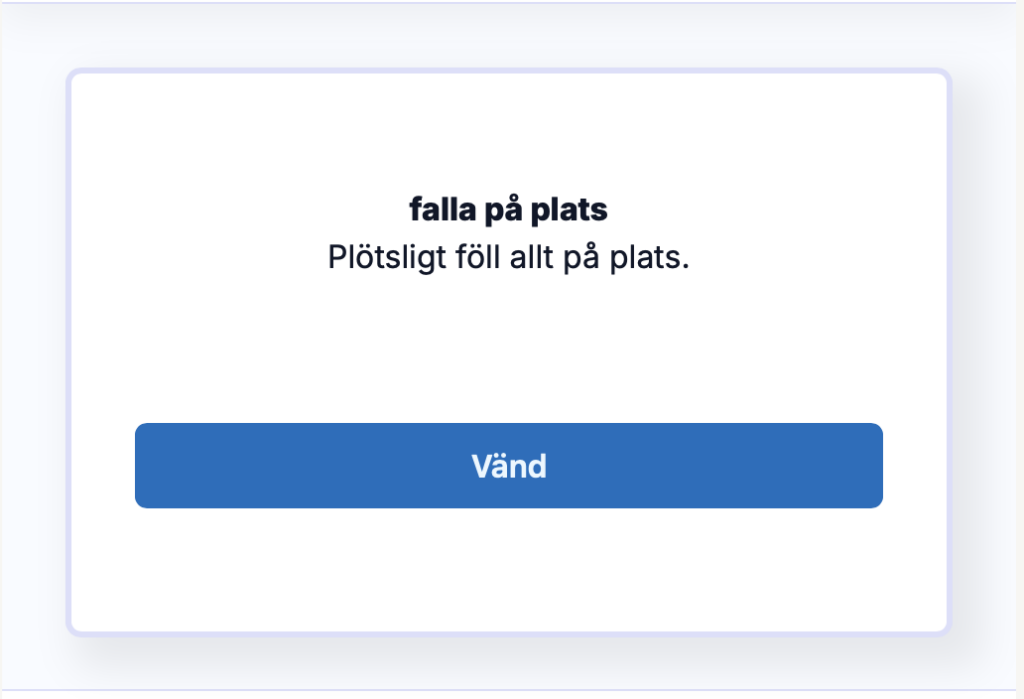Click the gray background right of the flashcard
Viewport: 1024px width, 699px height.
tap(988, 350)
